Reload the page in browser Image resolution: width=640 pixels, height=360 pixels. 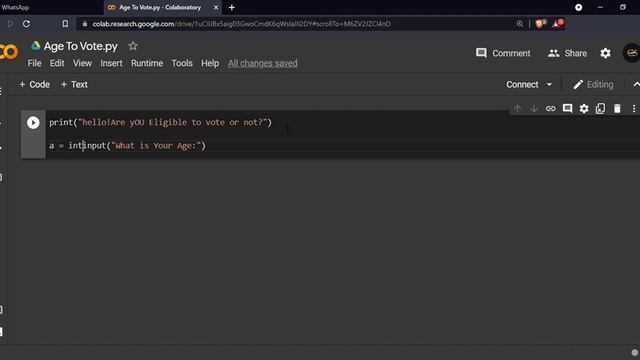pos(26,24)
